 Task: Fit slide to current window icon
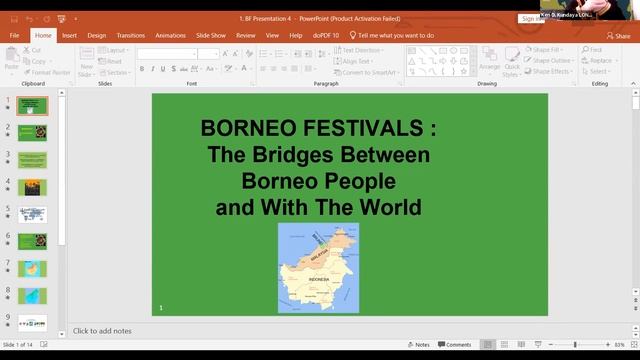[634, 345]
